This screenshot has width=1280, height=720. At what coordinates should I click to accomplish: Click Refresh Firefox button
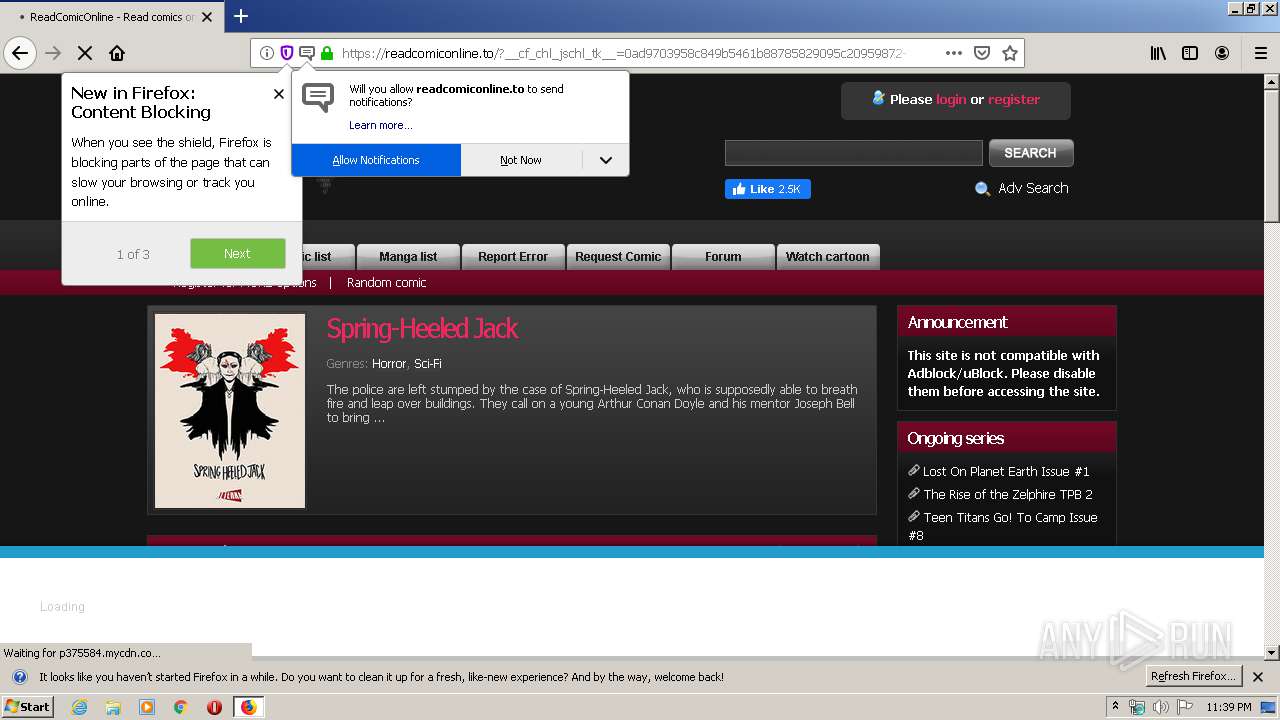click(1194, 676)
